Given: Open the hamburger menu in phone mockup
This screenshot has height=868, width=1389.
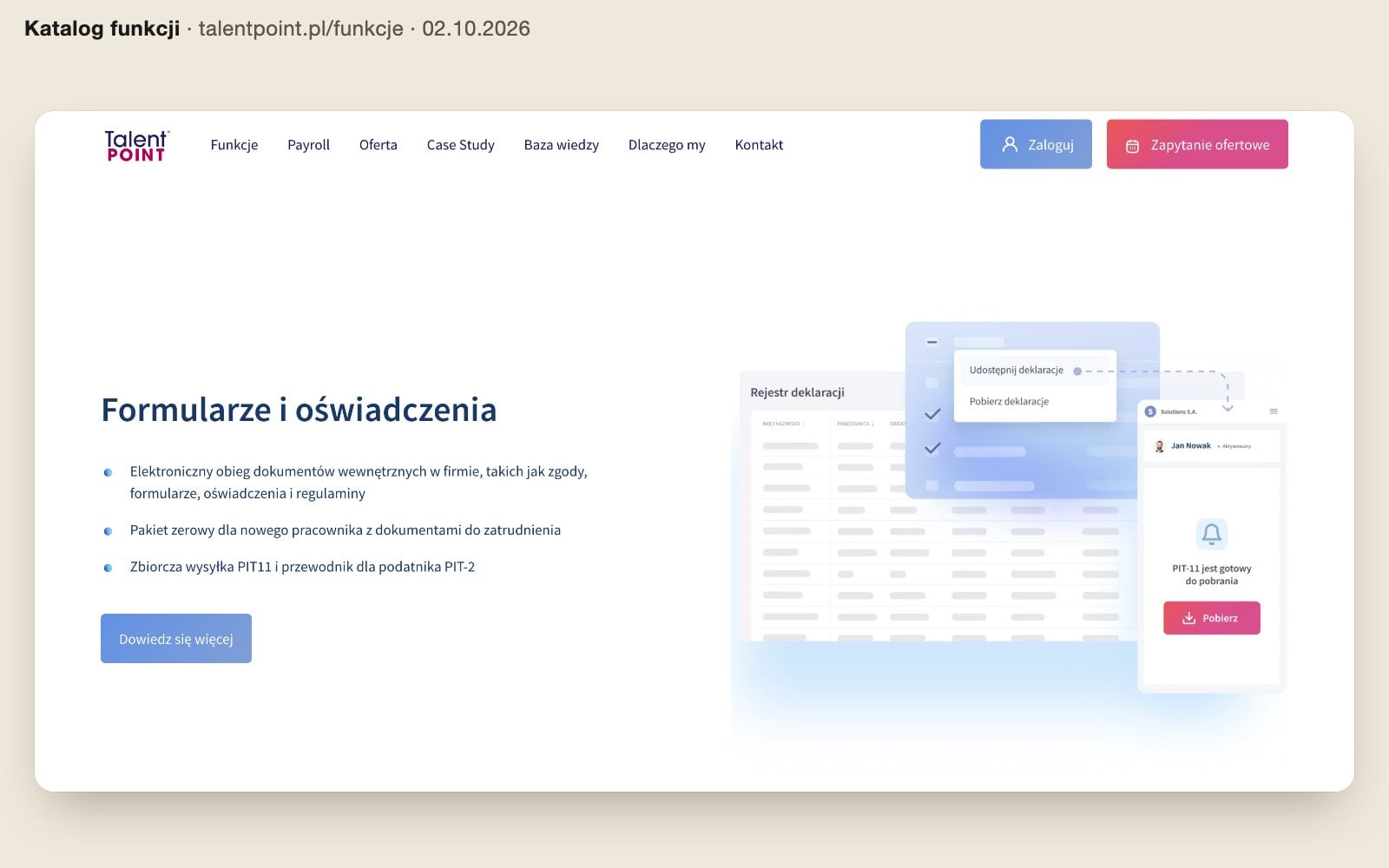Looking at the screenshot, I should coord(1274,411).
